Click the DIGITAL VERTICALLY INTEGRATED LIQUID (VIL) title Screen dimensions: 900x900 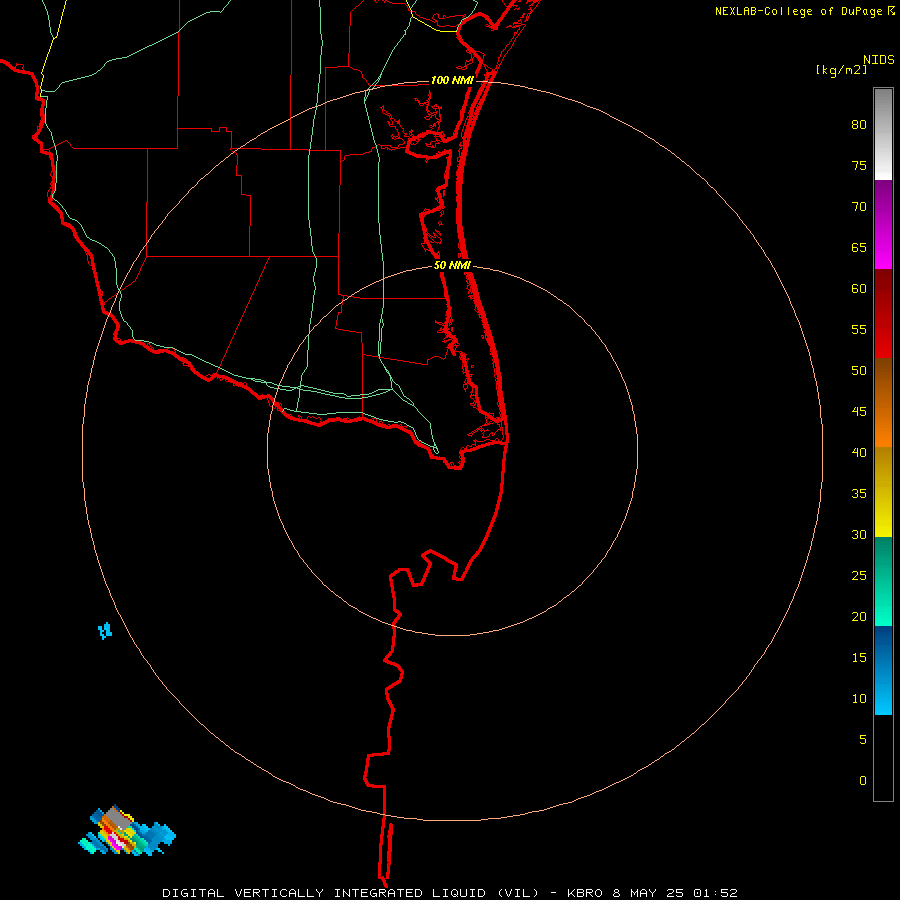(351, 893)
